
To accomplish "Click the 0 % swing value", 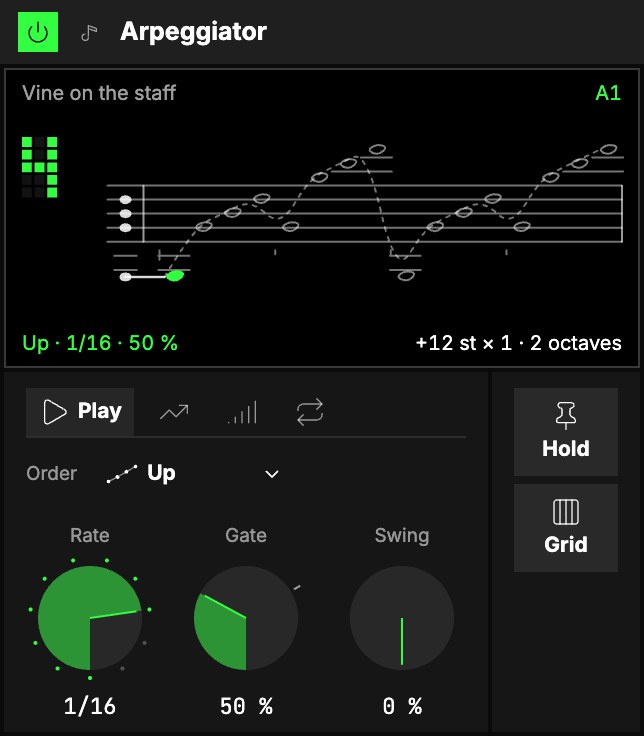I will (402, 706).
